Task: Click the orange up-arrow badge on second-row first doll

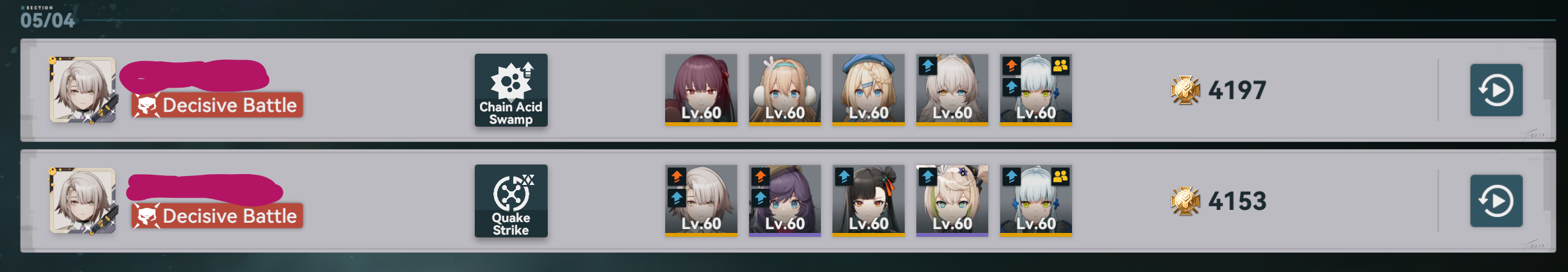Action: point(677,176)
